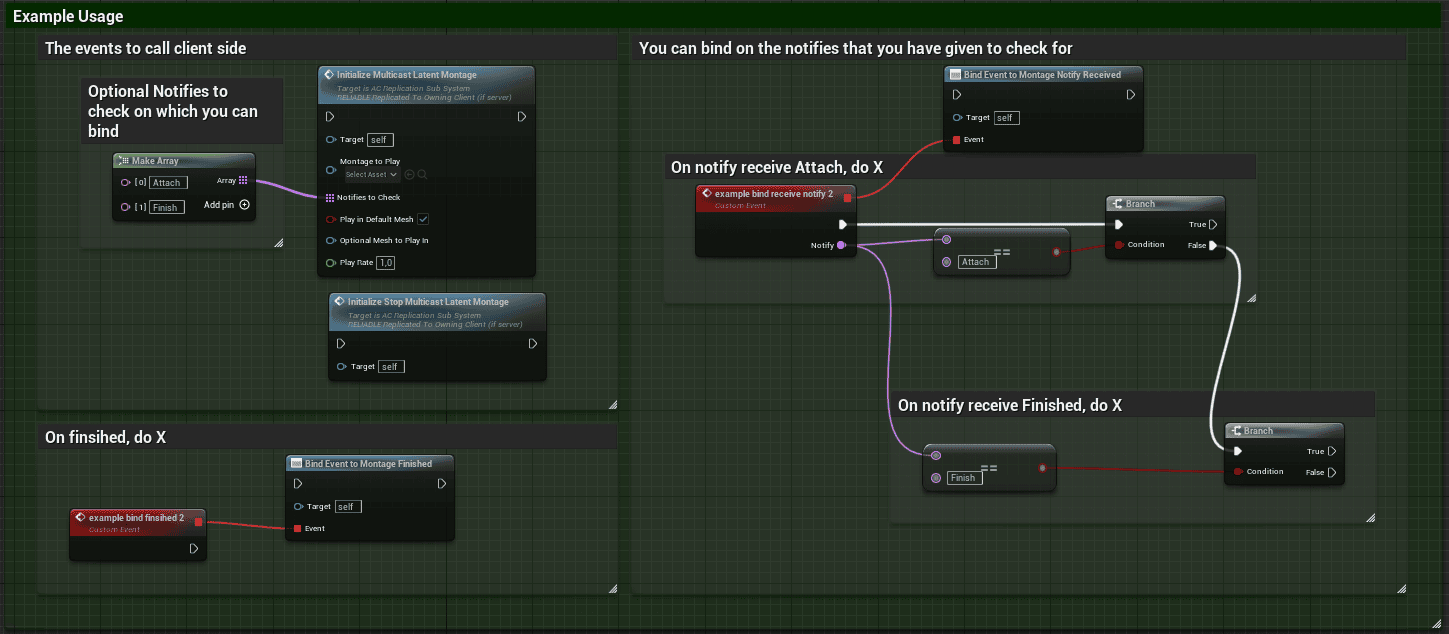Click the exec output pin of Bind Event to Montage Finished
This screenshot has width=1449, height=634.
pos(442,484)
